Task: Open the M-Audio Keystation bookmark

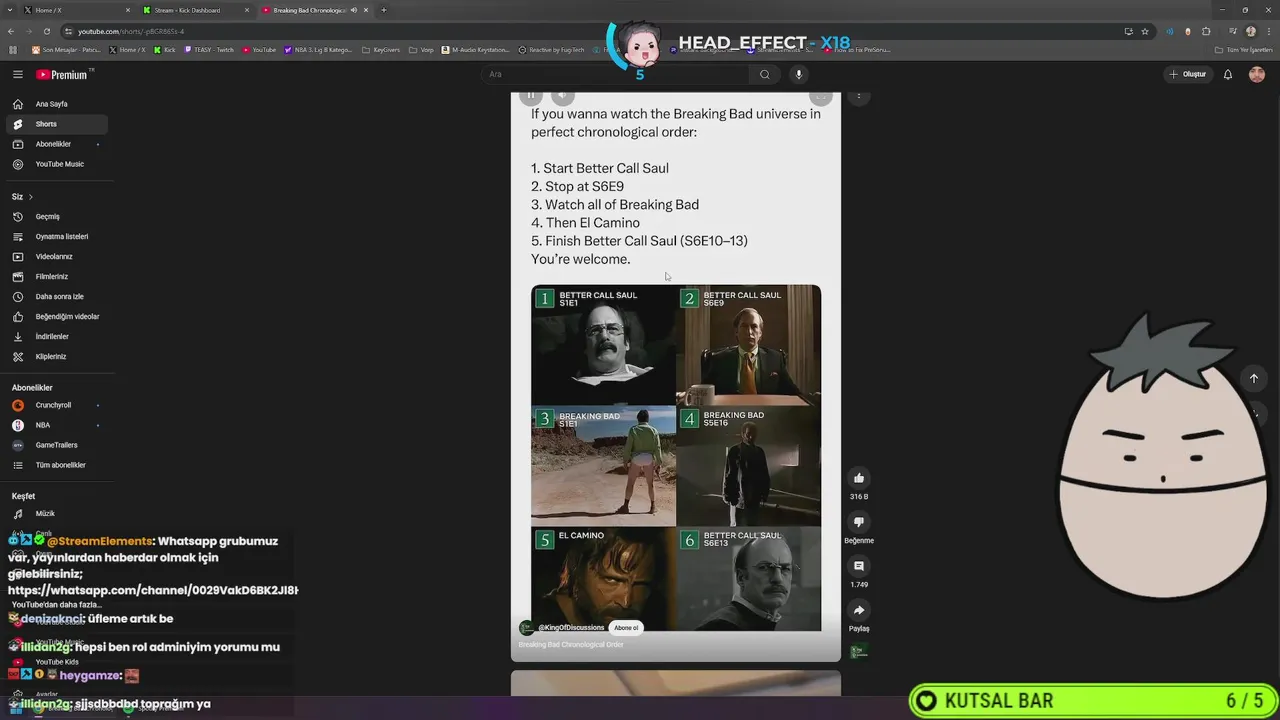Action: pyautogui.click(x=476, y=49)
